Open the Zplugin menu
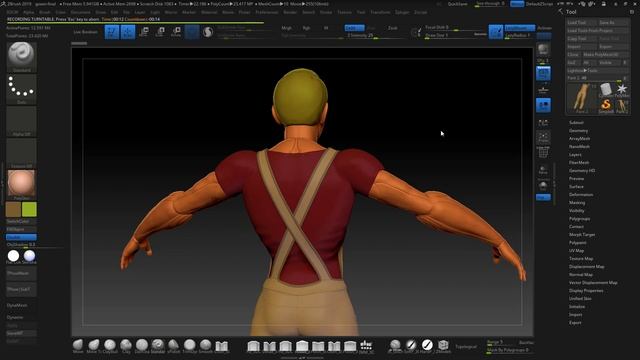Screen dimensions: 640x360 (x=402, y=12)
